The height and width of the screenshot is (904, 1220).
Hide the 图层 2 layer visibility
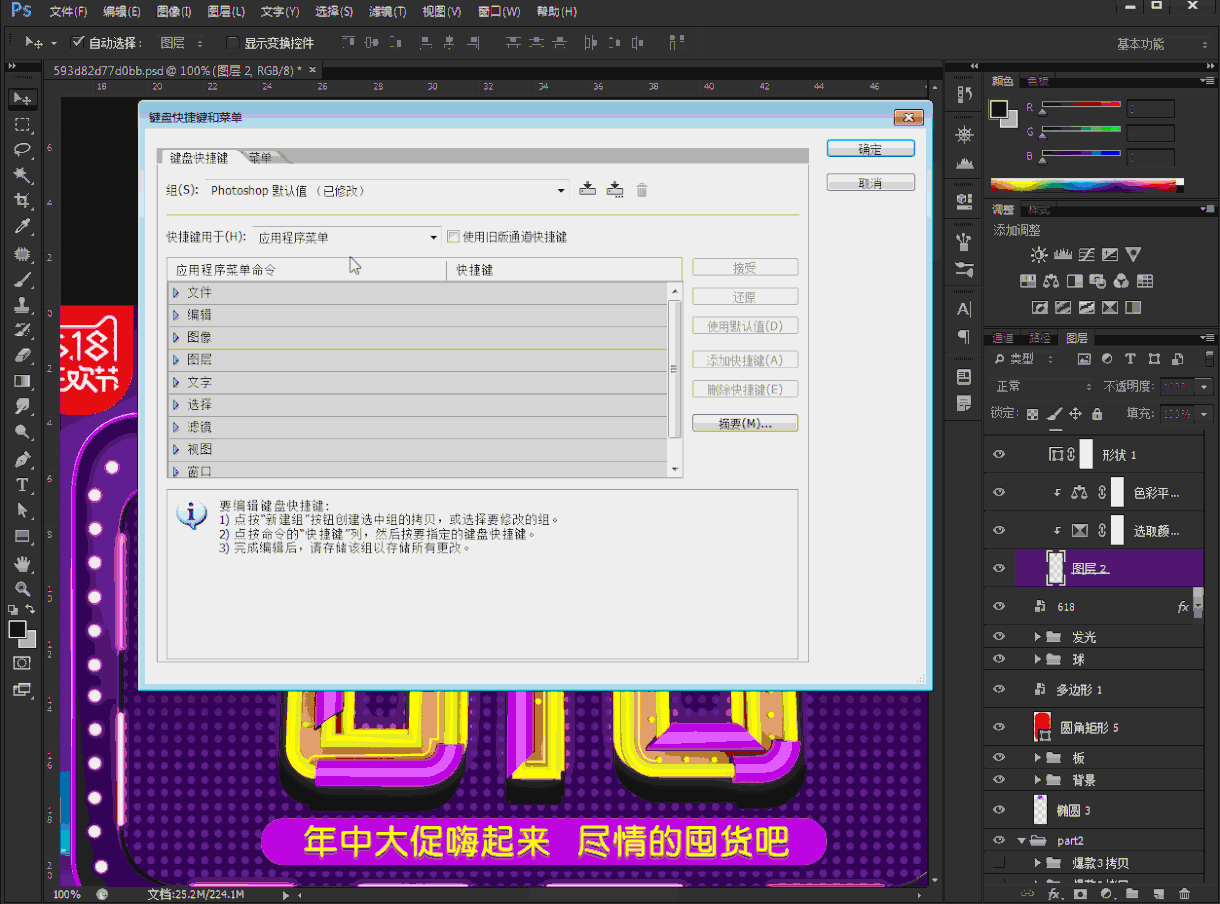click(998, 568)
